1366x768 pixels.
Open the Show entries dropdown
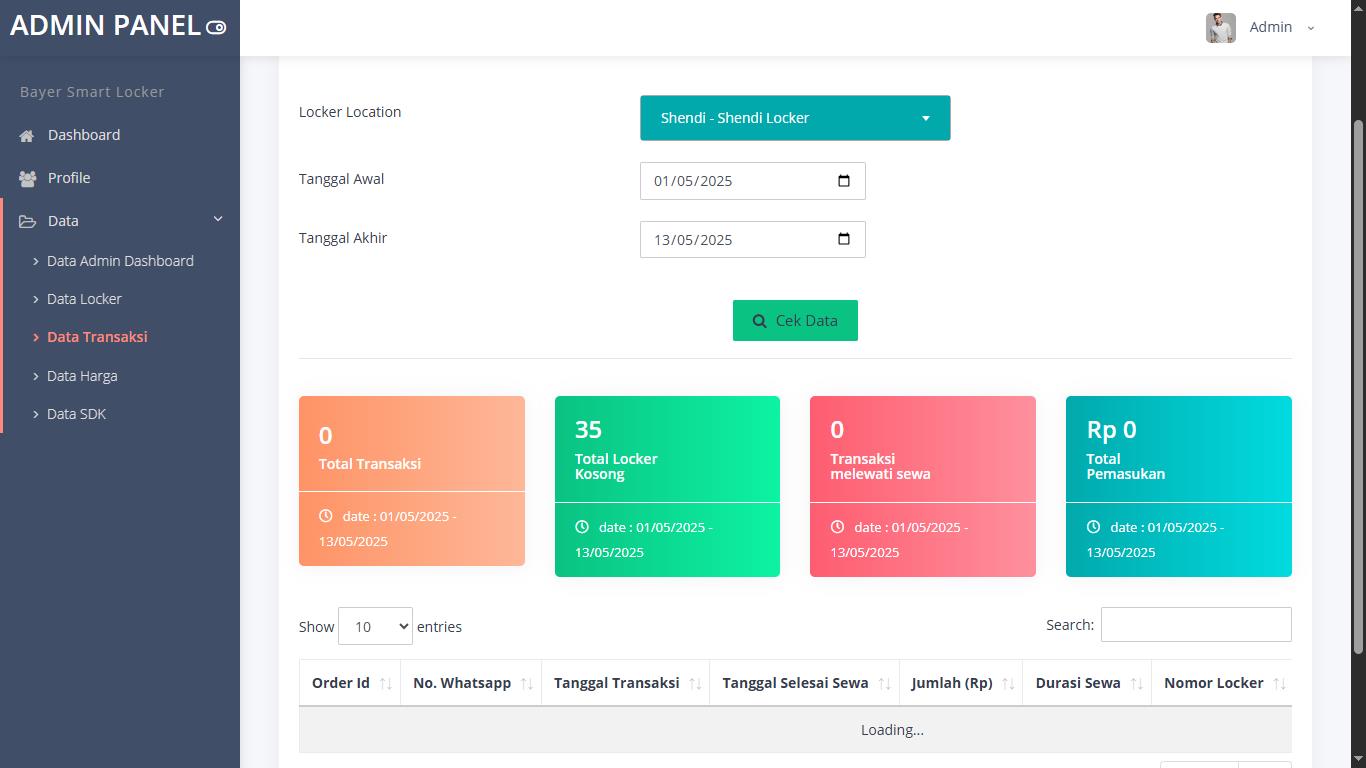(375, 626)
